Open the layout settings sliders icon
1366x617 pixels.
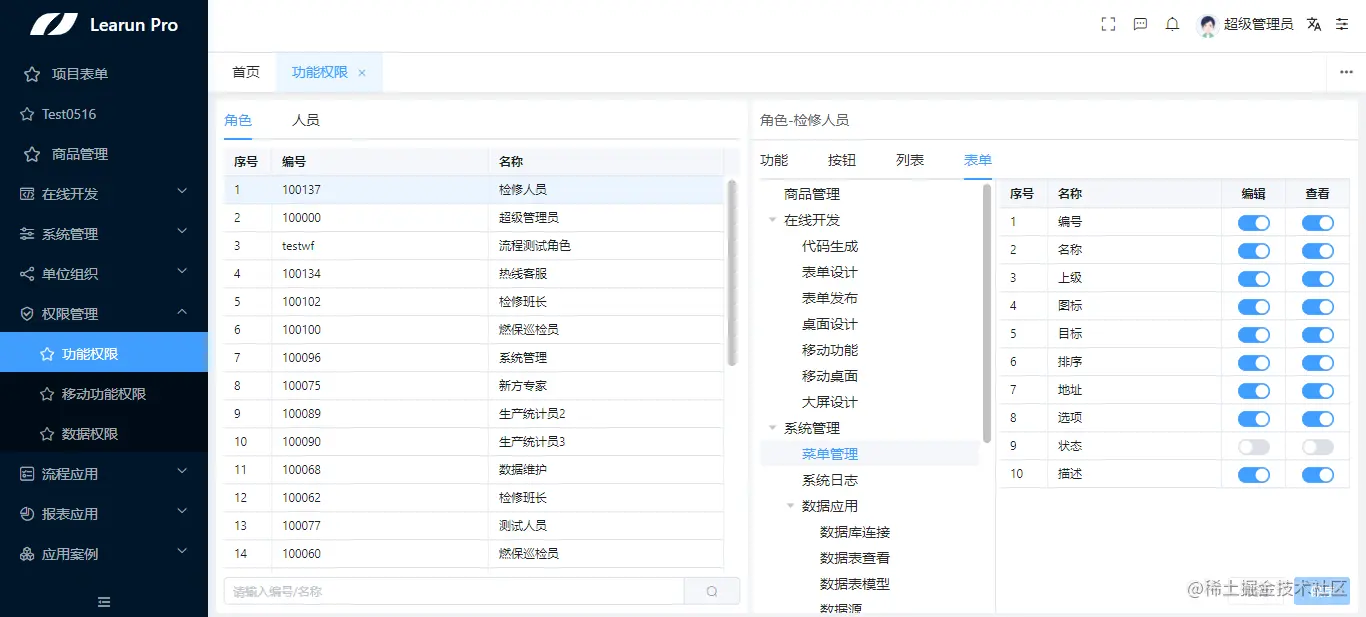(1341, 24)
